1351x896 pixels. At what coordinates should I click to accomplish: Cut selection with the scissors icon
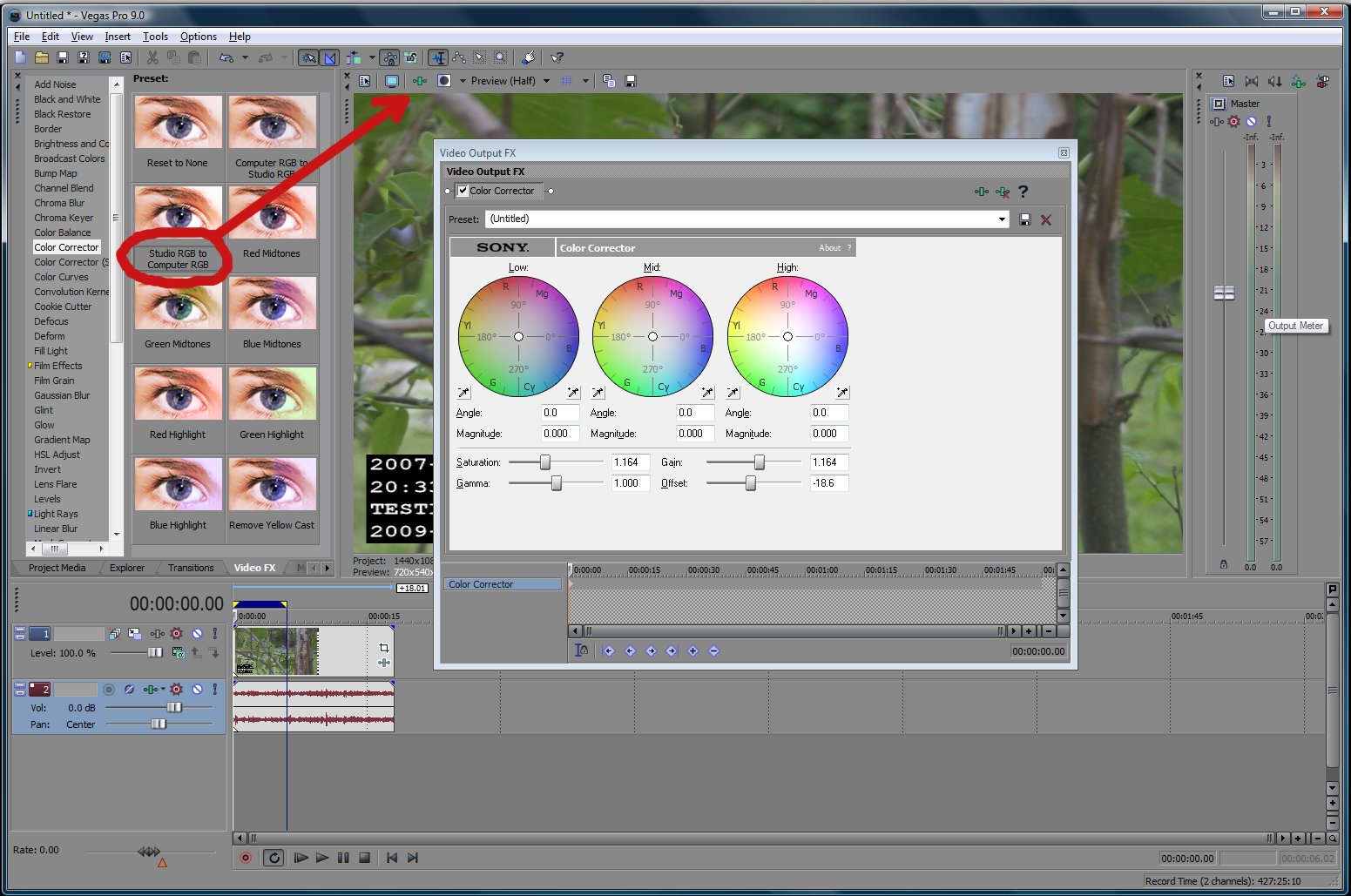pyautogui.click(x=152, y=57)
